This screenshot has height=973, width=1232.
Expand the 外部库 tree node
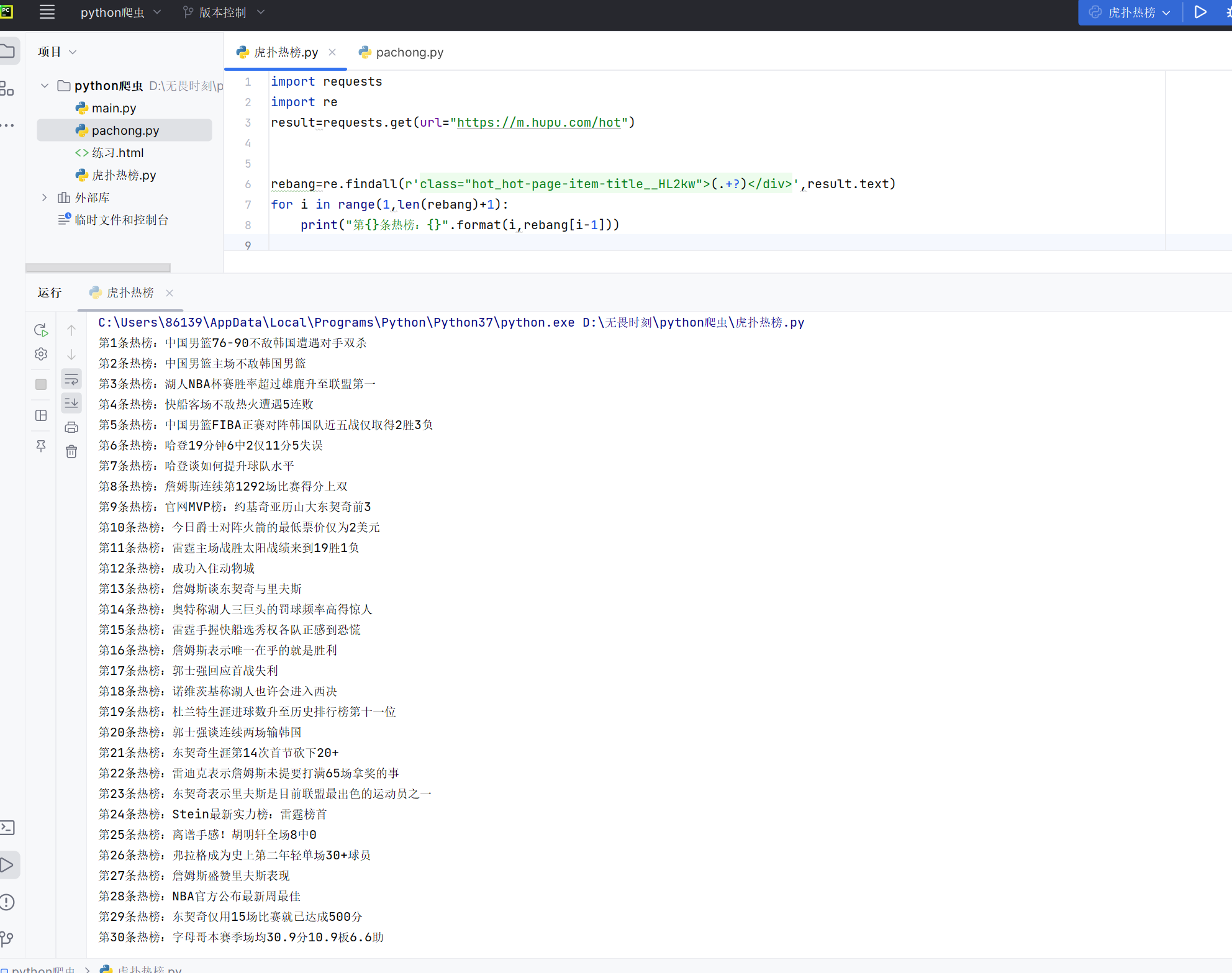(x=44, y=197)
